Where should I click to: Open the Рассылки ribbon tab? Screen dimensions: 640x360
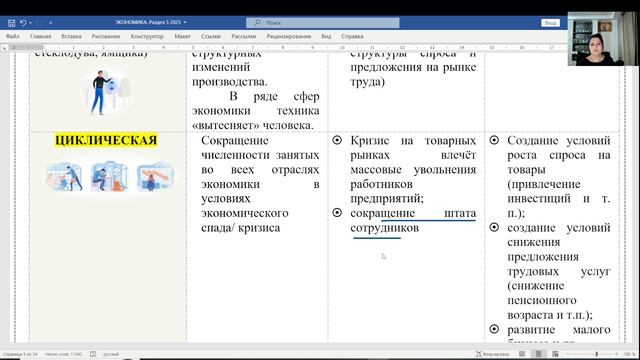pos(244,36)
